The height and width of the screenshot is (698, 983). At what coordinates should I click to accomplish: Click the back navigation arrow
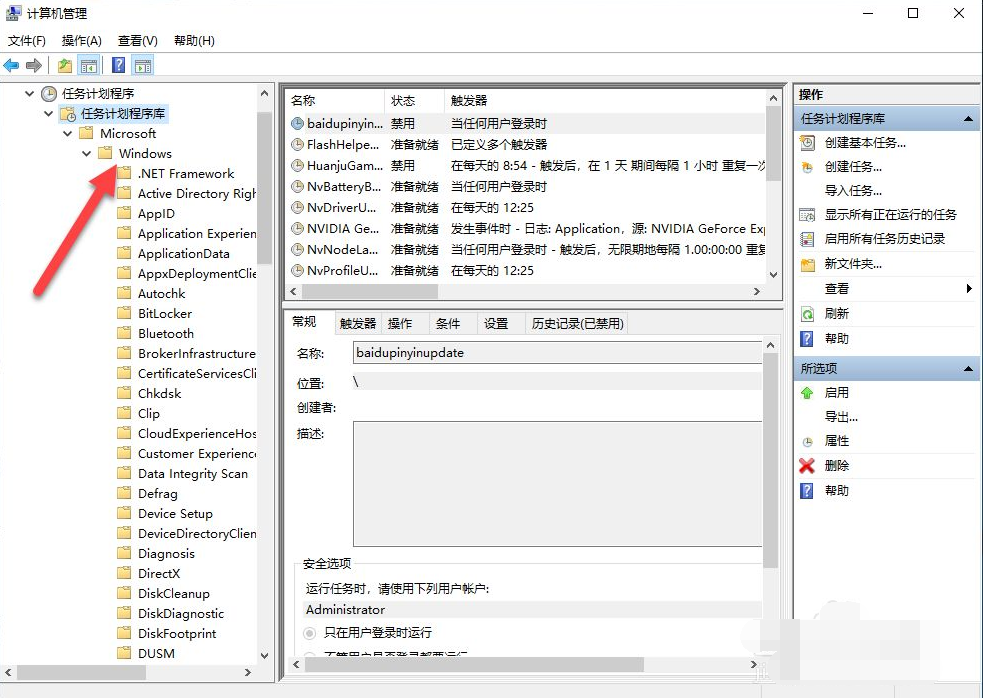tap(11, 64)
